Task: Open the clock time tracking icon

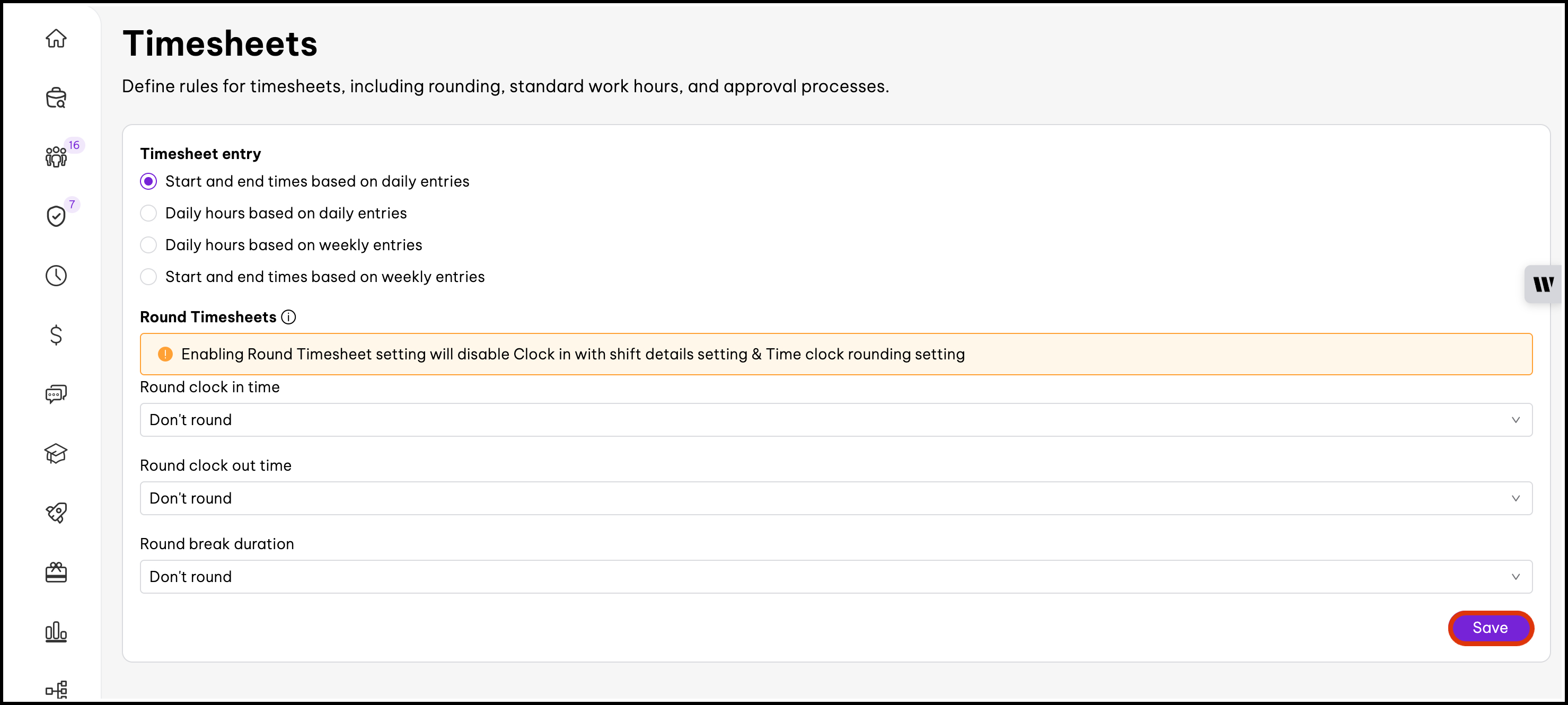Action: 56,276
